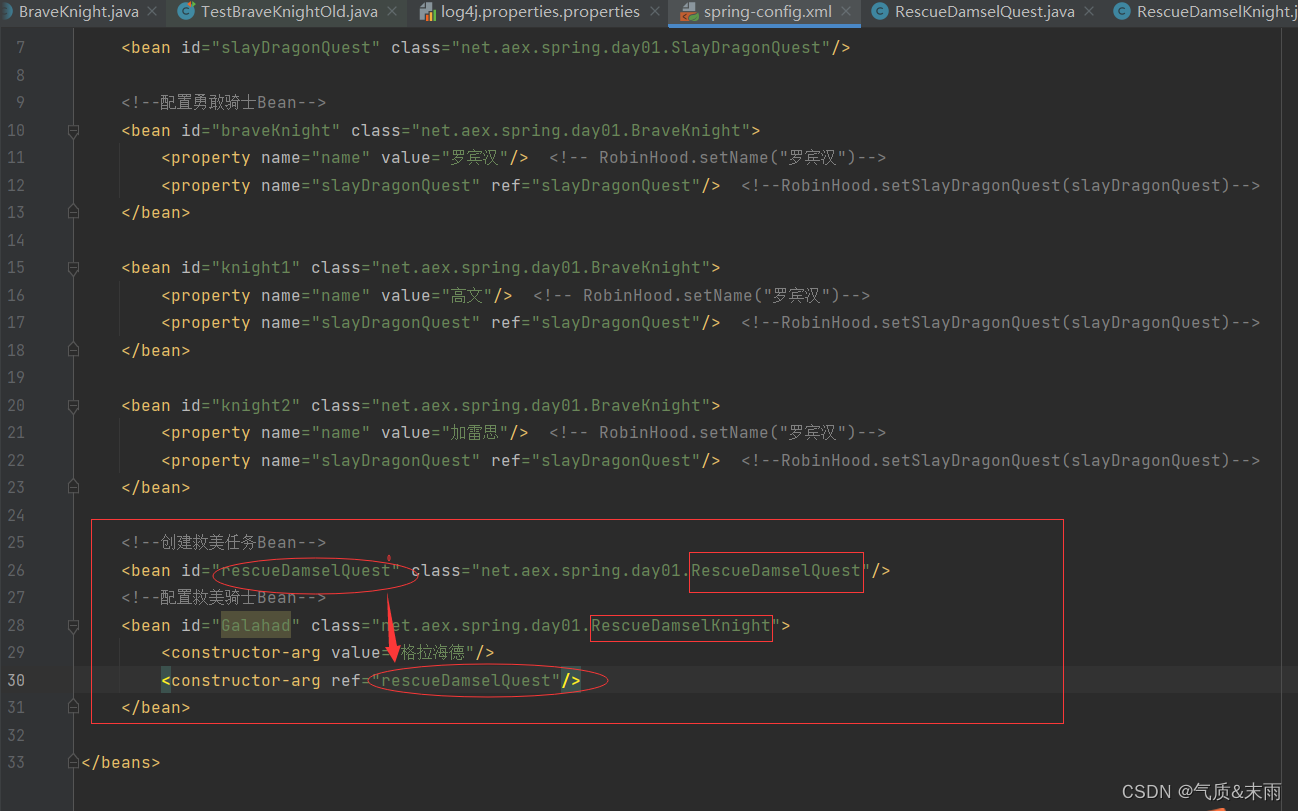Click the spring-config.xml file icon
1298x811 pixels.
pyautogui.click(x=689, y=12)
